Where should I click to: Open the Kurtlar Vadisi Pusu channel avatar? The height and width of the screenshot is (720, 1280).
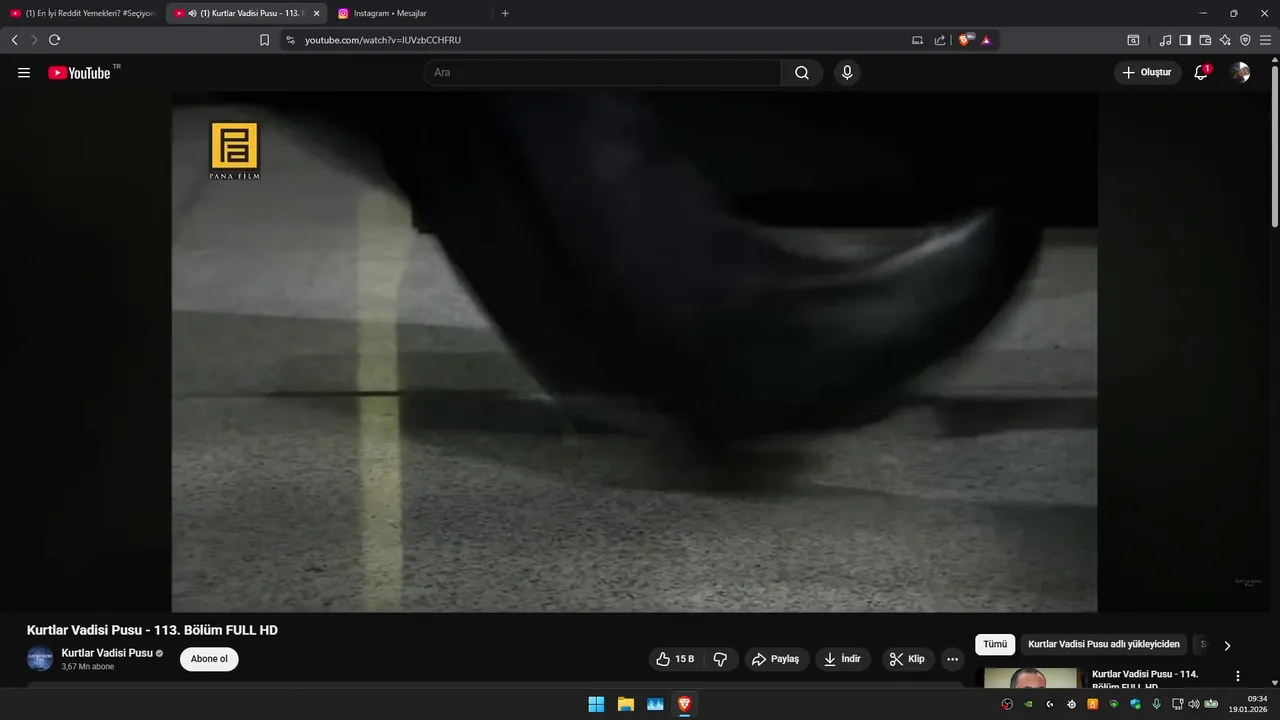point(40,659)
